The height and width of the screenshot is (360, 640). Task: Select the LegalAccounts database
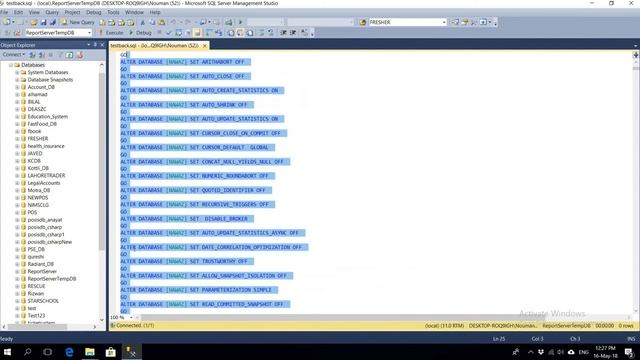coord(44,183)
